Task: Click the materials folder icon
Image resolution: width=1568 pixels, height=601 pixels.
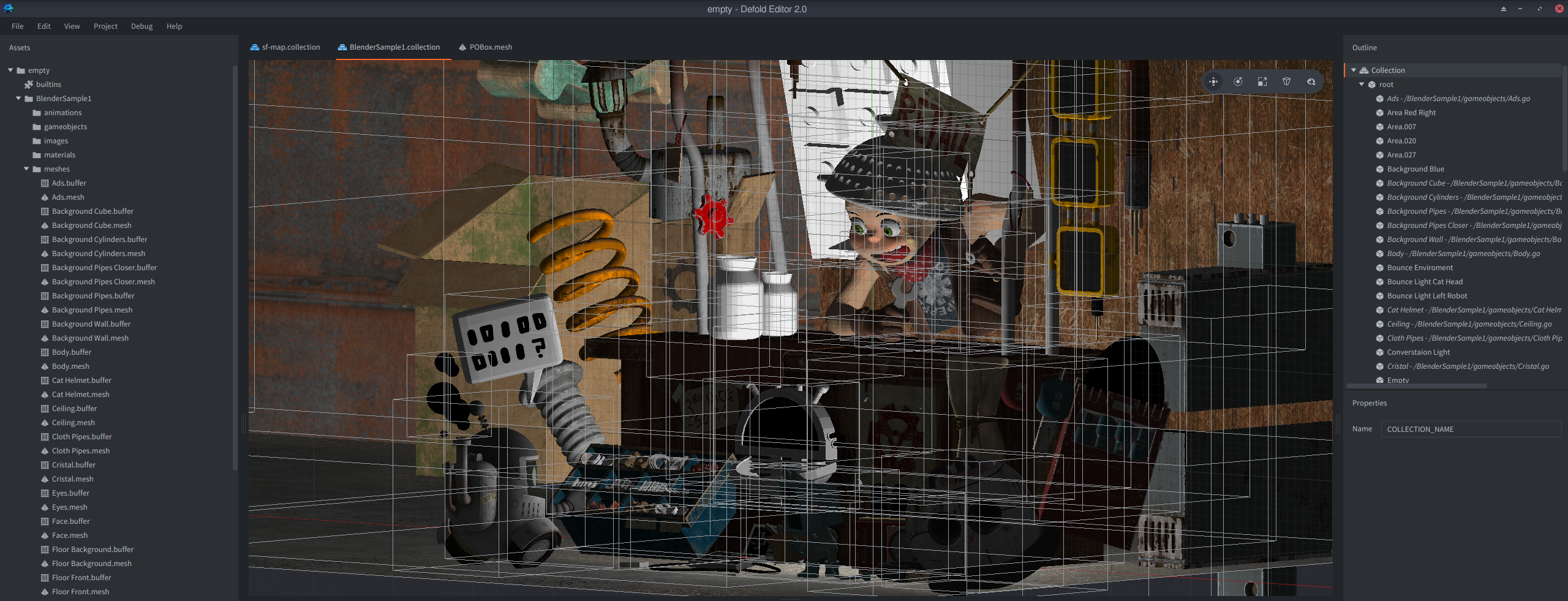Action: pos(37,155)
